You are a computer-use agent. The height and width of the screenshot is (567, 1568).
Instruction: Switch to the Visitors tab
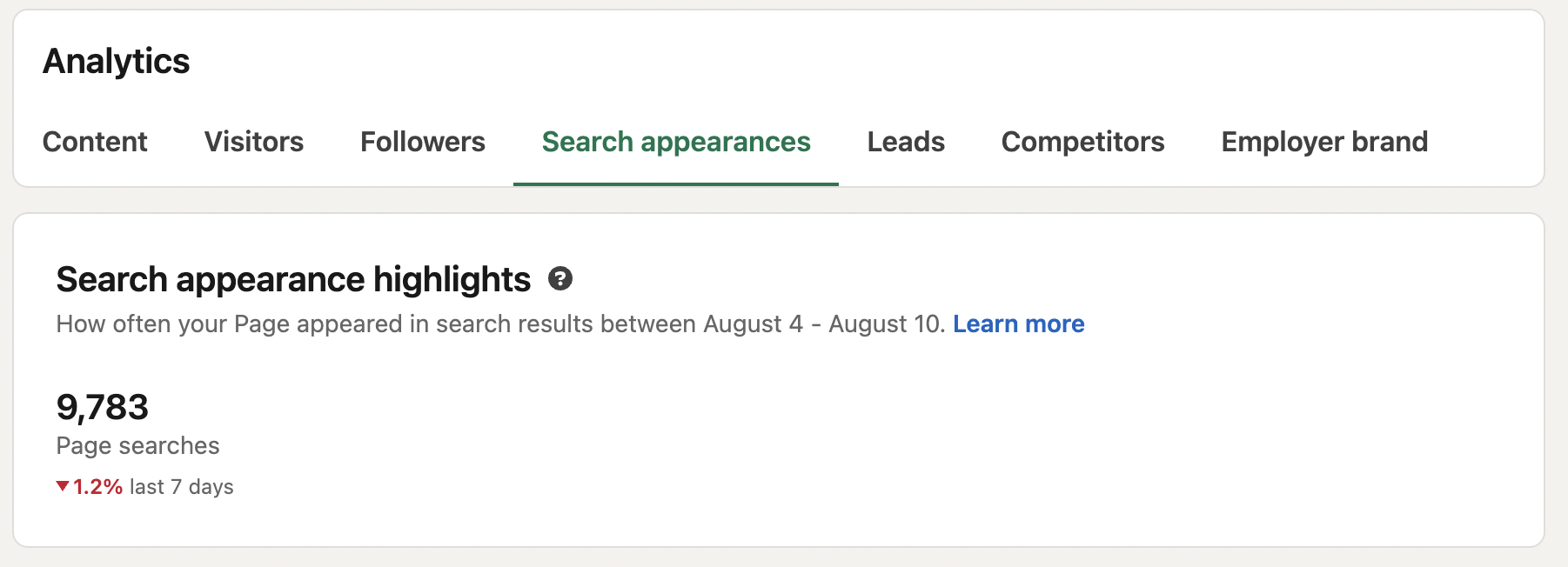click(x=254, y=142)
